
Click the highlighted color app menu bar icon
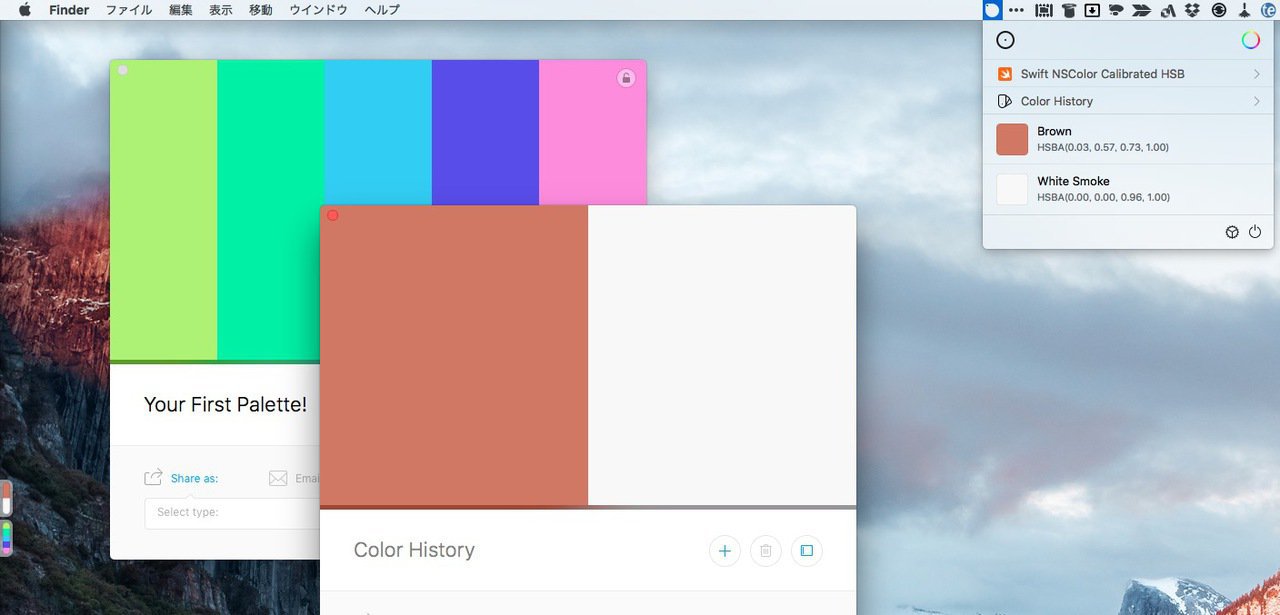(x=992, y=10)
